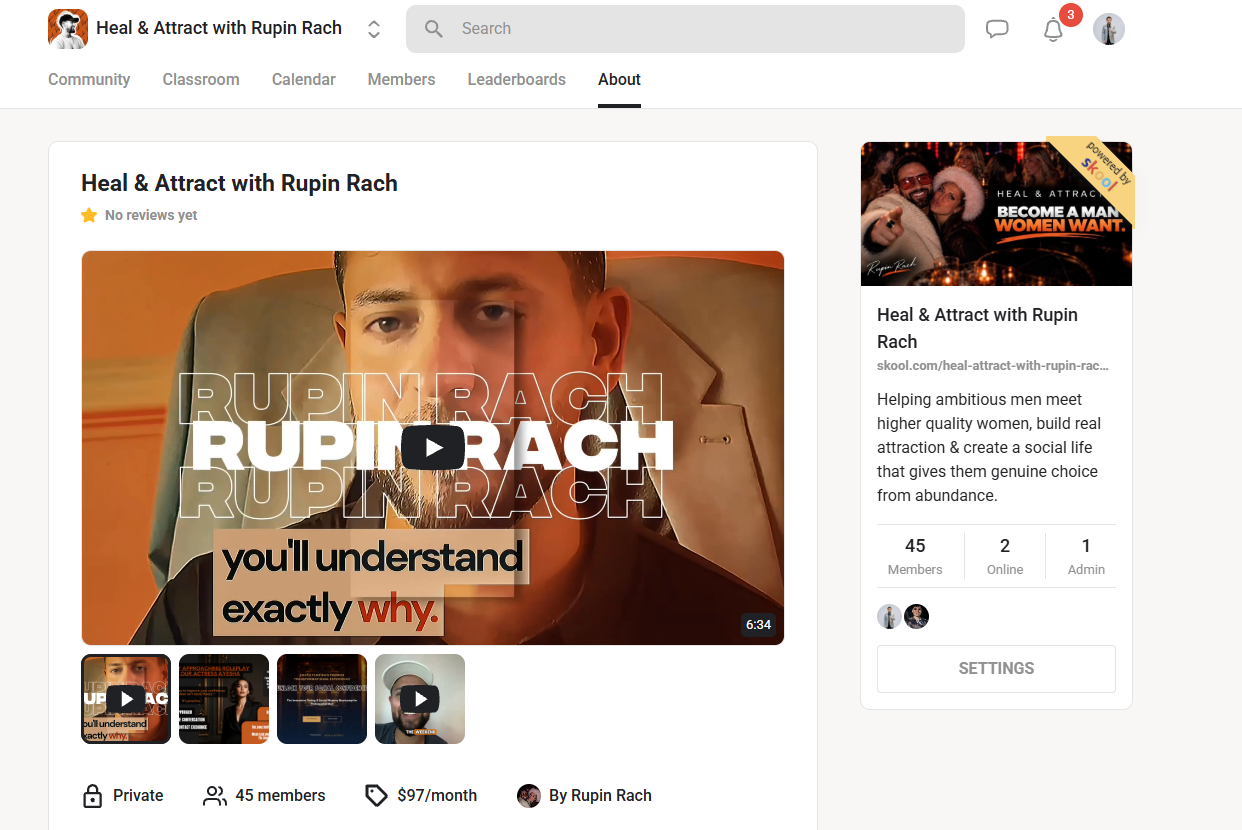Open the notifications bell icon
The image size is (1242, 830).
tap(1053, 29)
